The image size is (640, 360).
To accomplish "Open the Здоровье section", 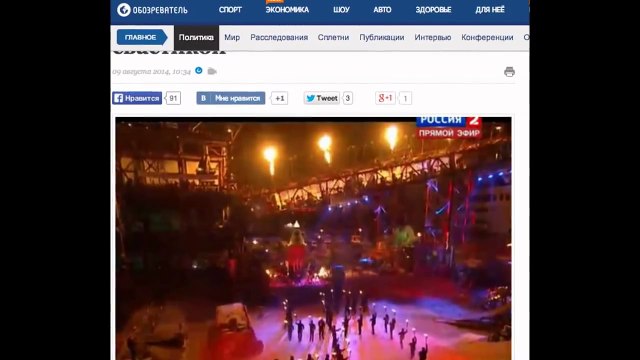I will coord(433,9).
